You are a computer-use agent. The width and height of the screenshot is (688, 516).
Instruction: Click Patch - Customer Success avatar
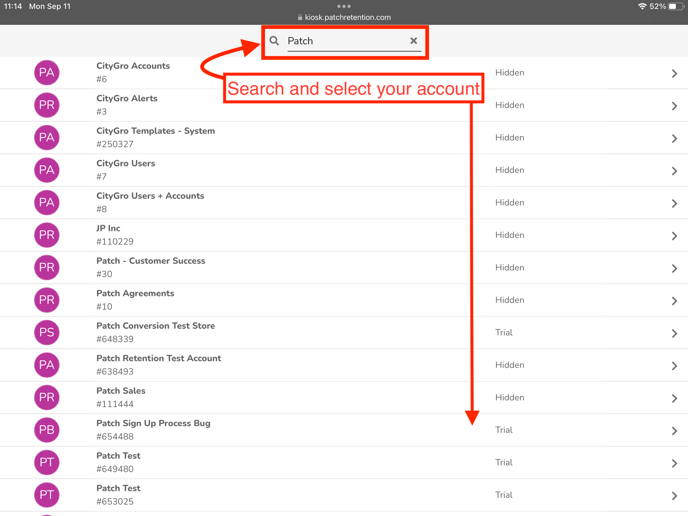47,267
